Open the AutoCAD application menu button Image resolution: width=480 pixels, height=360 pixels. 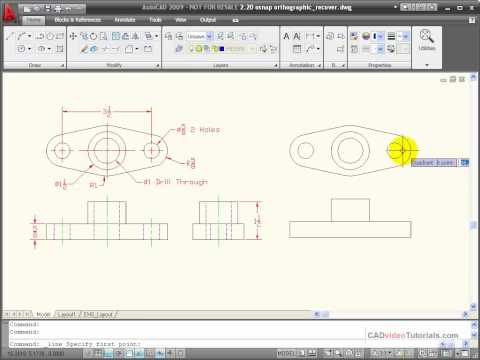pyautogui.click(x=9, y=13)
